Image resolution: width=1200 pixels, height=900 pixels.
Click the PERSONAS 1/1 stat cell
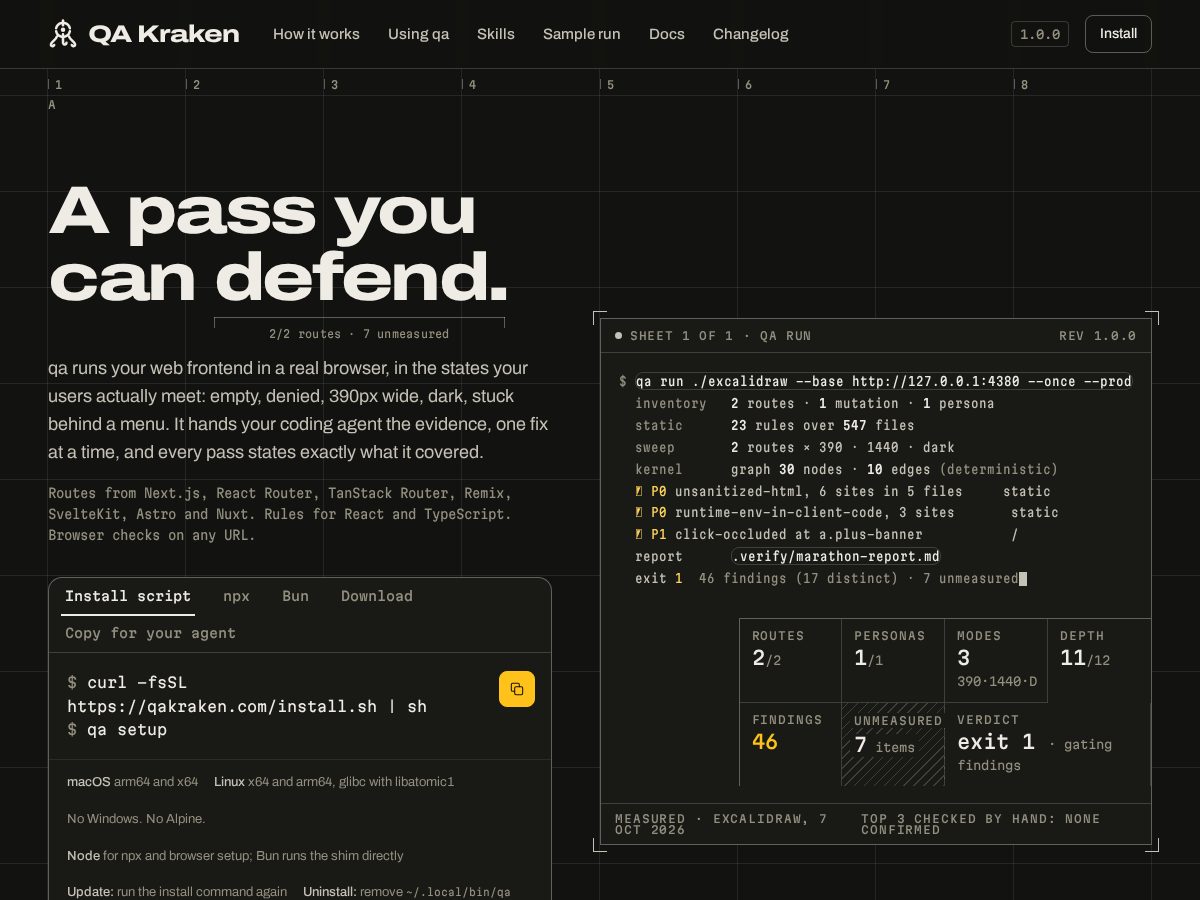[x=893, y=660]
